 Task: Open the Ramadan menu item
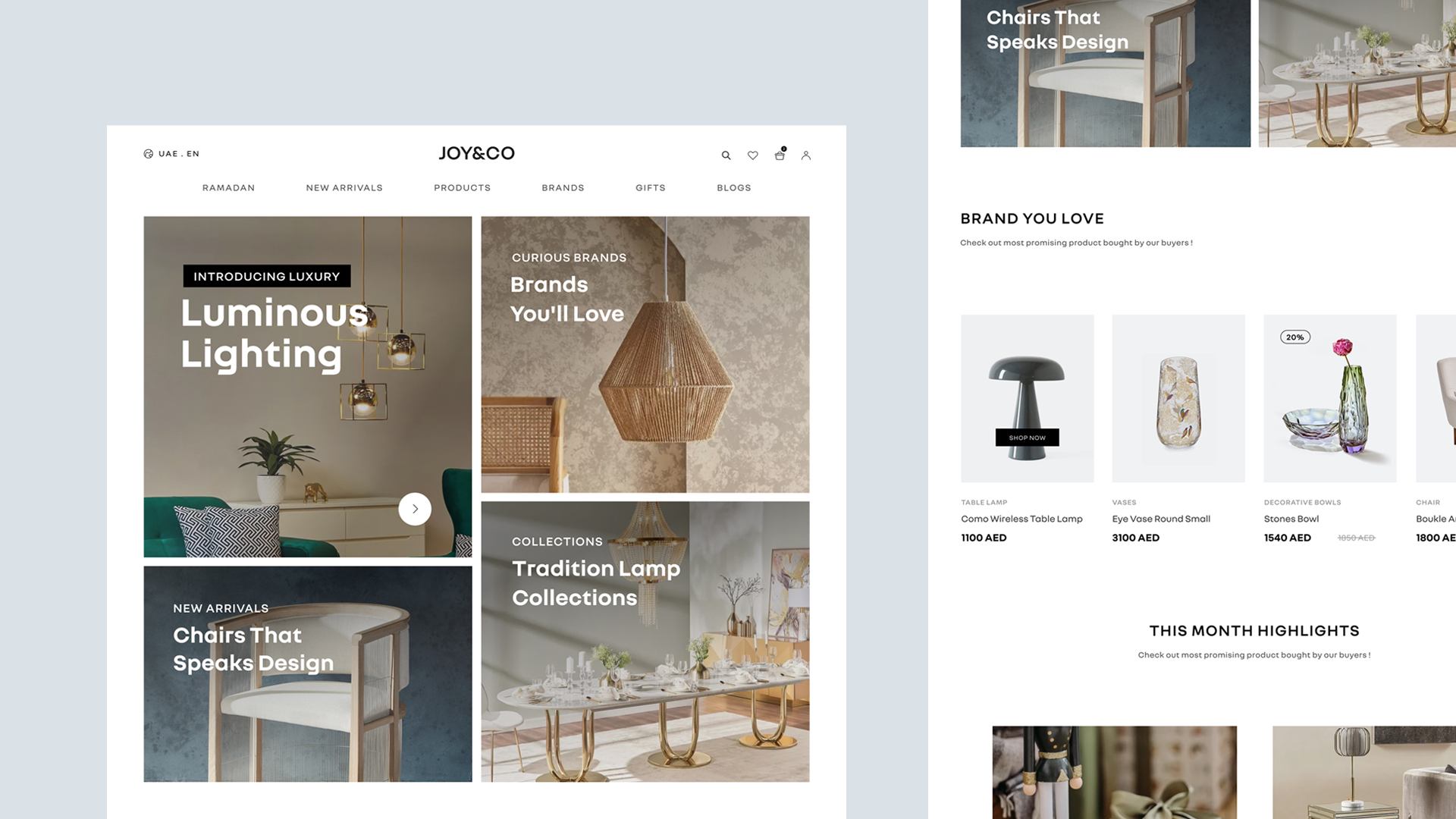click(x=228, y=188)
